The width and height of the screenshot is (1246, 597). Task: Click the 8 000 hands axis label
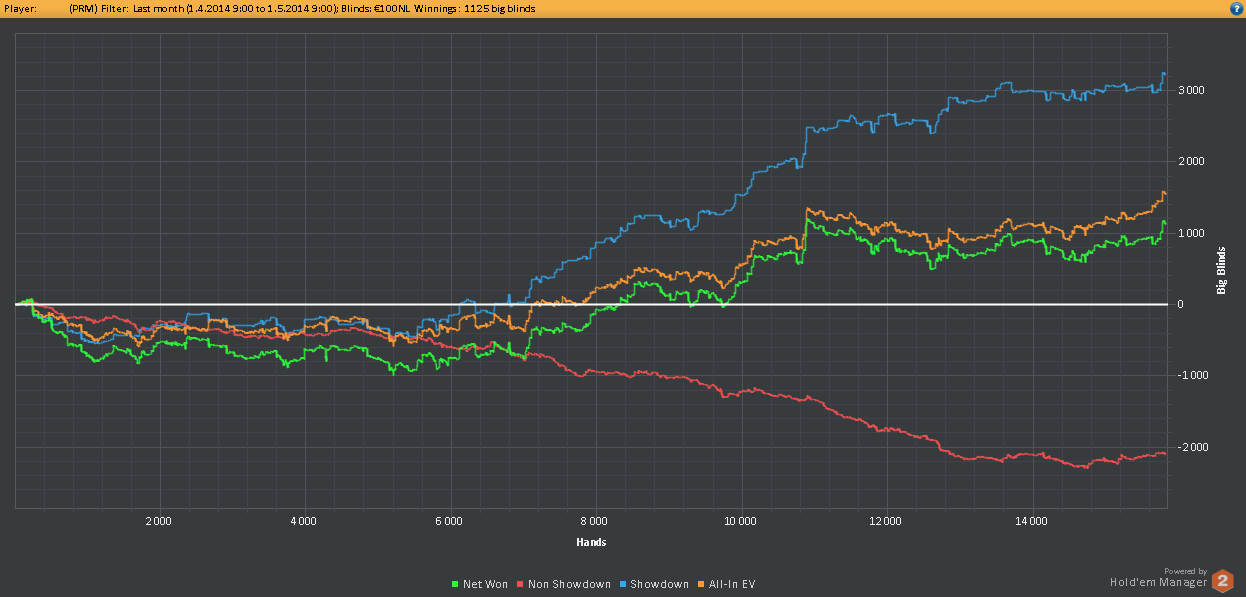[x=594, y=521]
